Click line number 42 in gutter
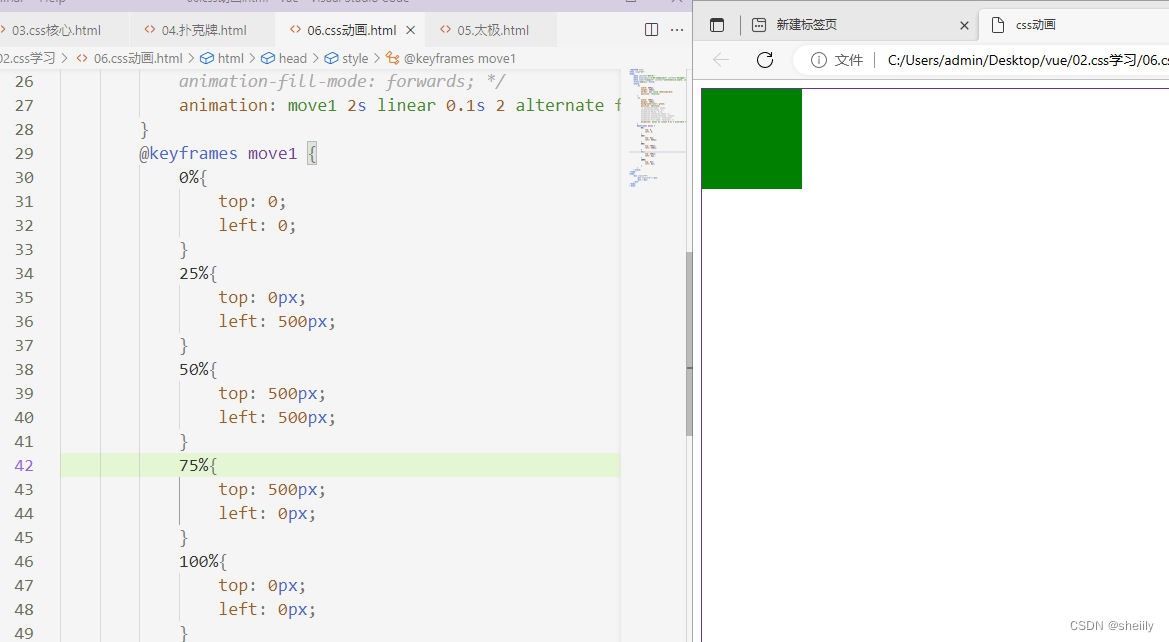 pyautogui.click(x=24, y=465)
